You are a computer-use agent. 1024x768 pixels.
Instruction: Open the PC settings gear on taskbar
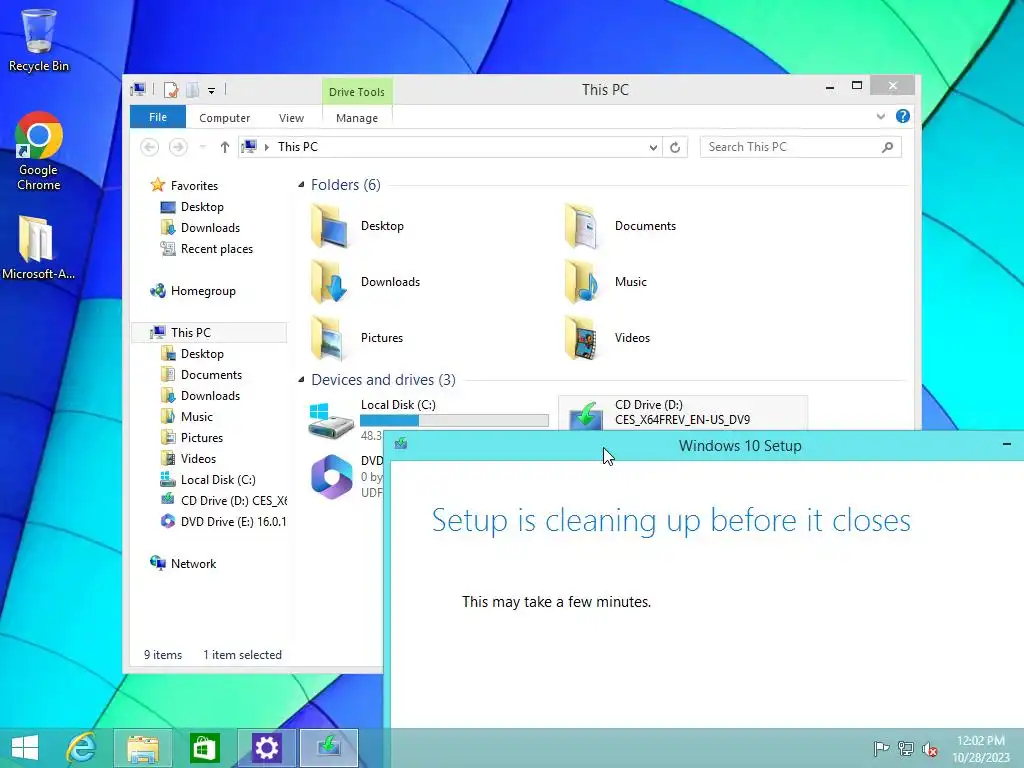tap(266, 748)
